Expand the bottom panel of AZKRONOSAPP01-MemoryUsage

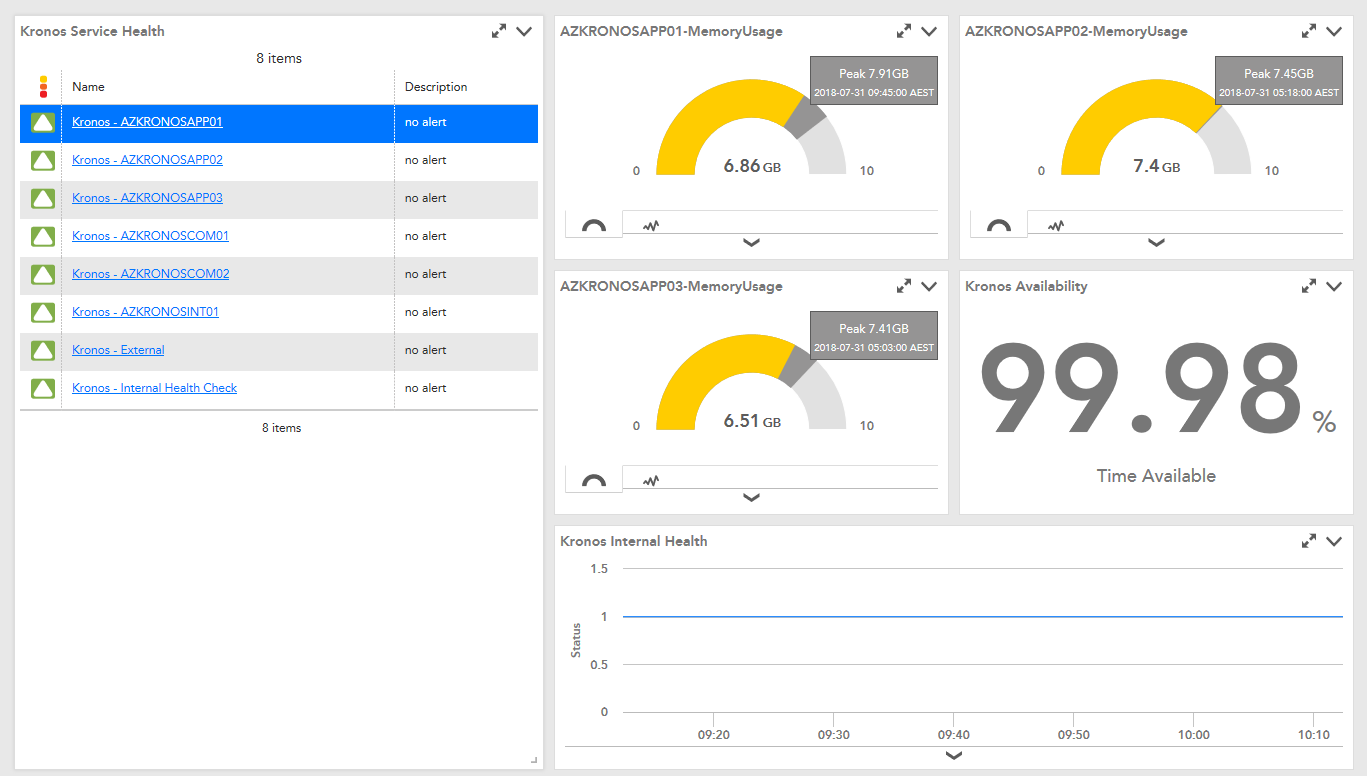[752, 243]
